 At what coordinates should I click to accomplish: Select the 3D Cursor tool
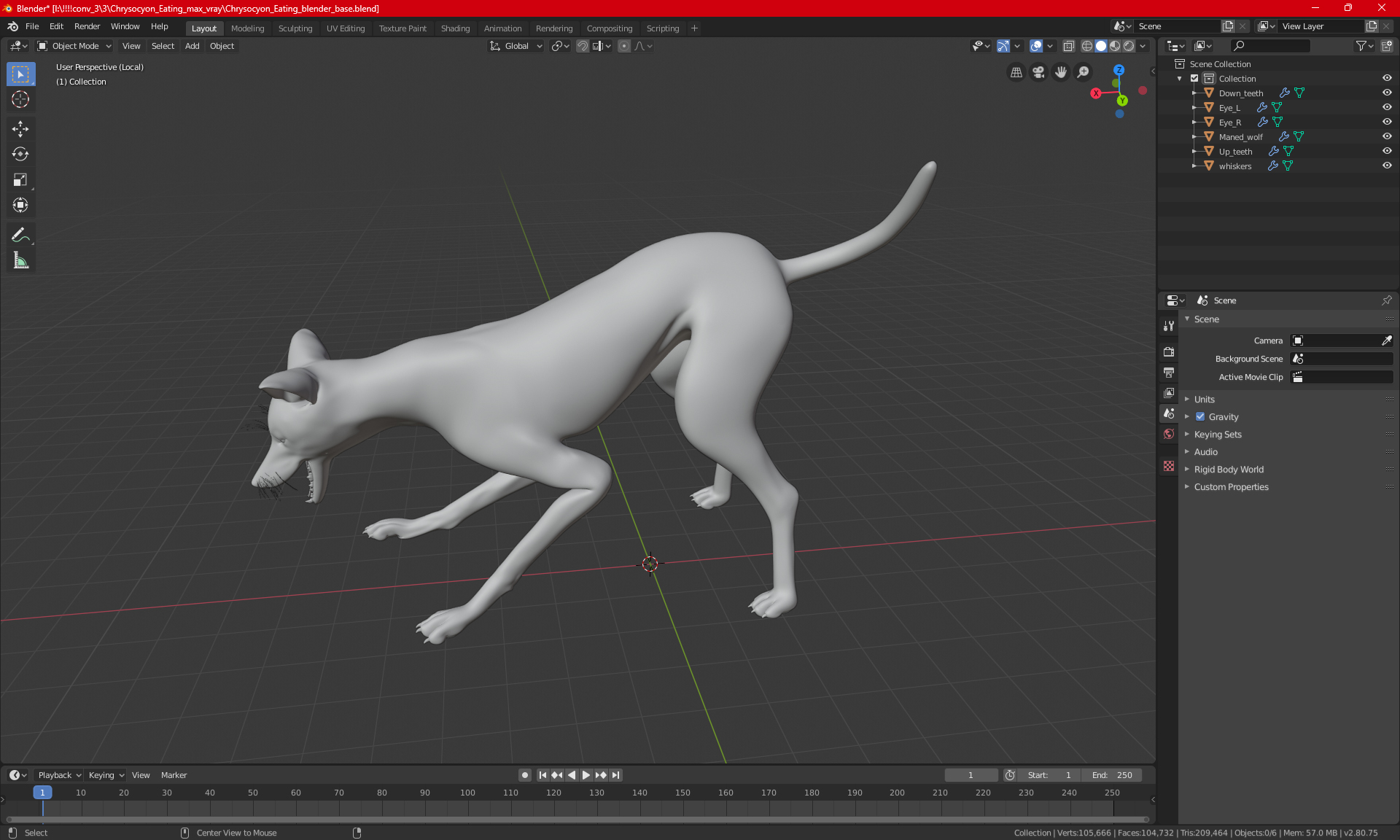tap(20, 99)
